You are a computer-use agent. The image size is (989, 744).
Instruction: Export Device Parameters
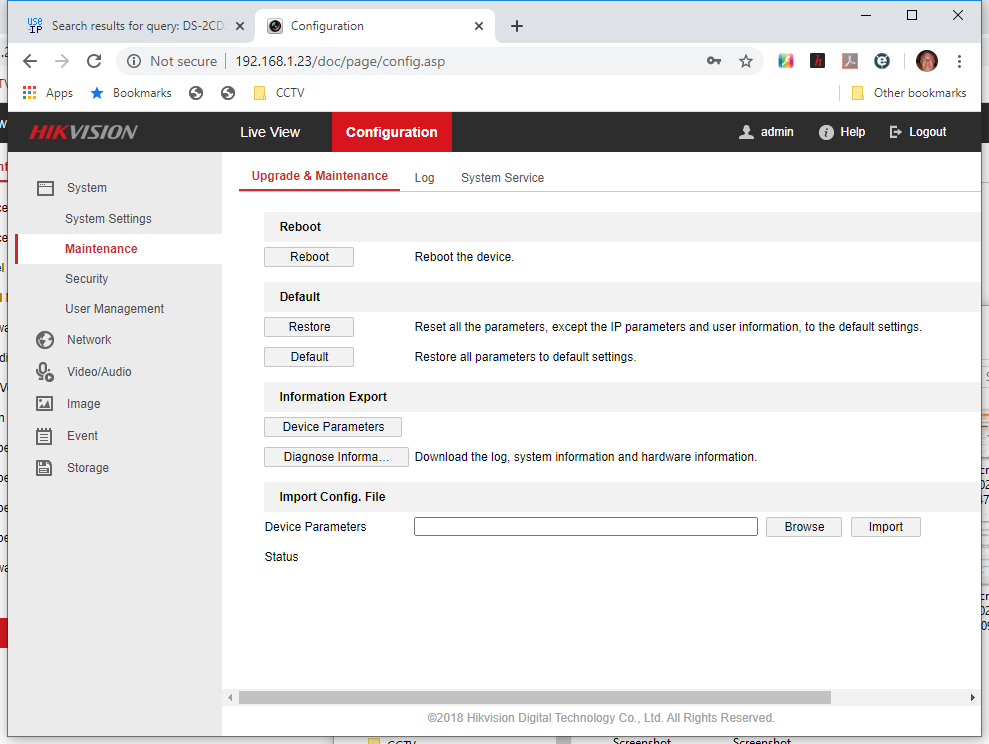tap(333, 427)
